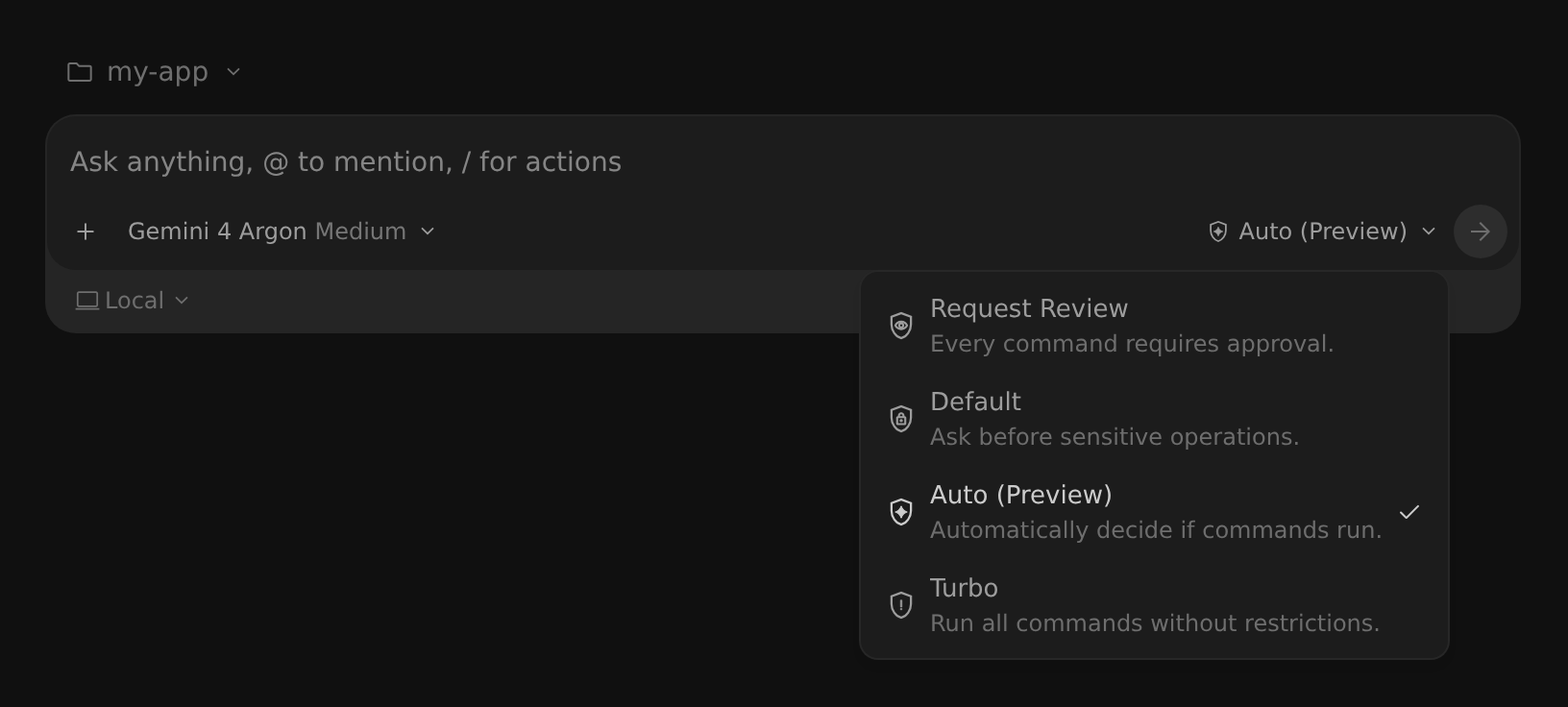Choose the Request Review mode

tap(1154, 326)
